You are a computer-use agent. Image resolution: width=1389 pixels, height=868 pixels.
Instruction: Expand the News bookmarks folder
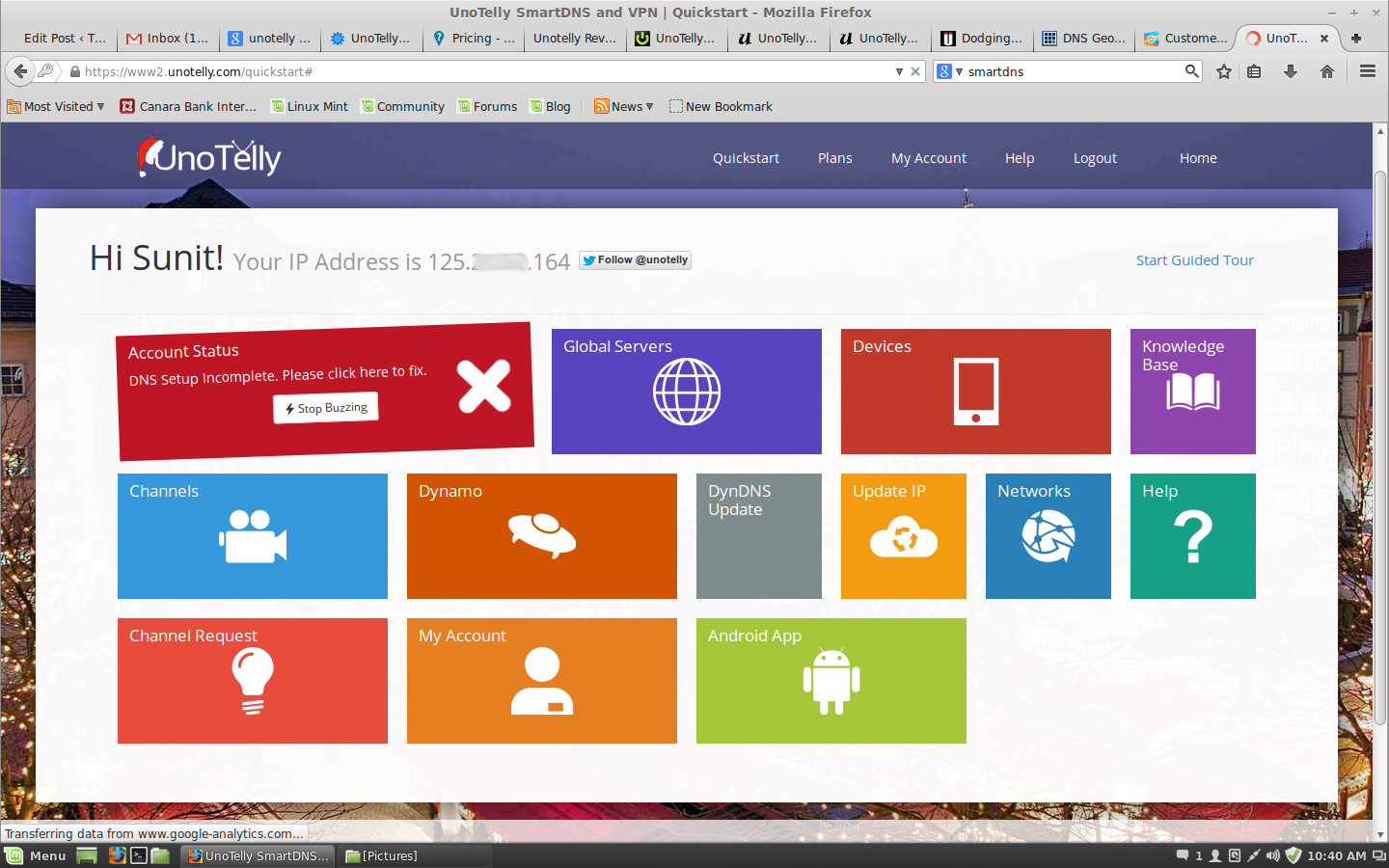(x=624, y=106)
